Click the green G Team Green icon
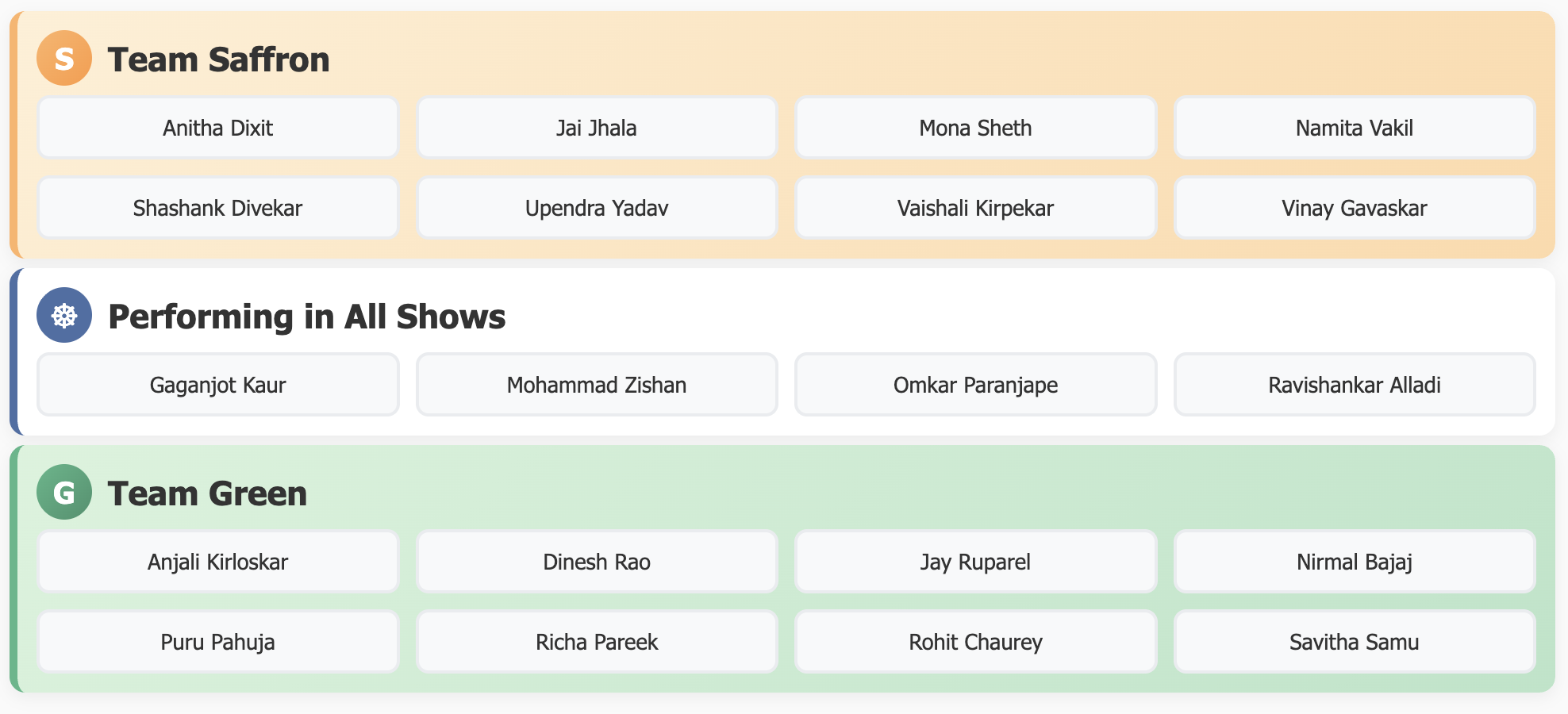 coord(64,492)
